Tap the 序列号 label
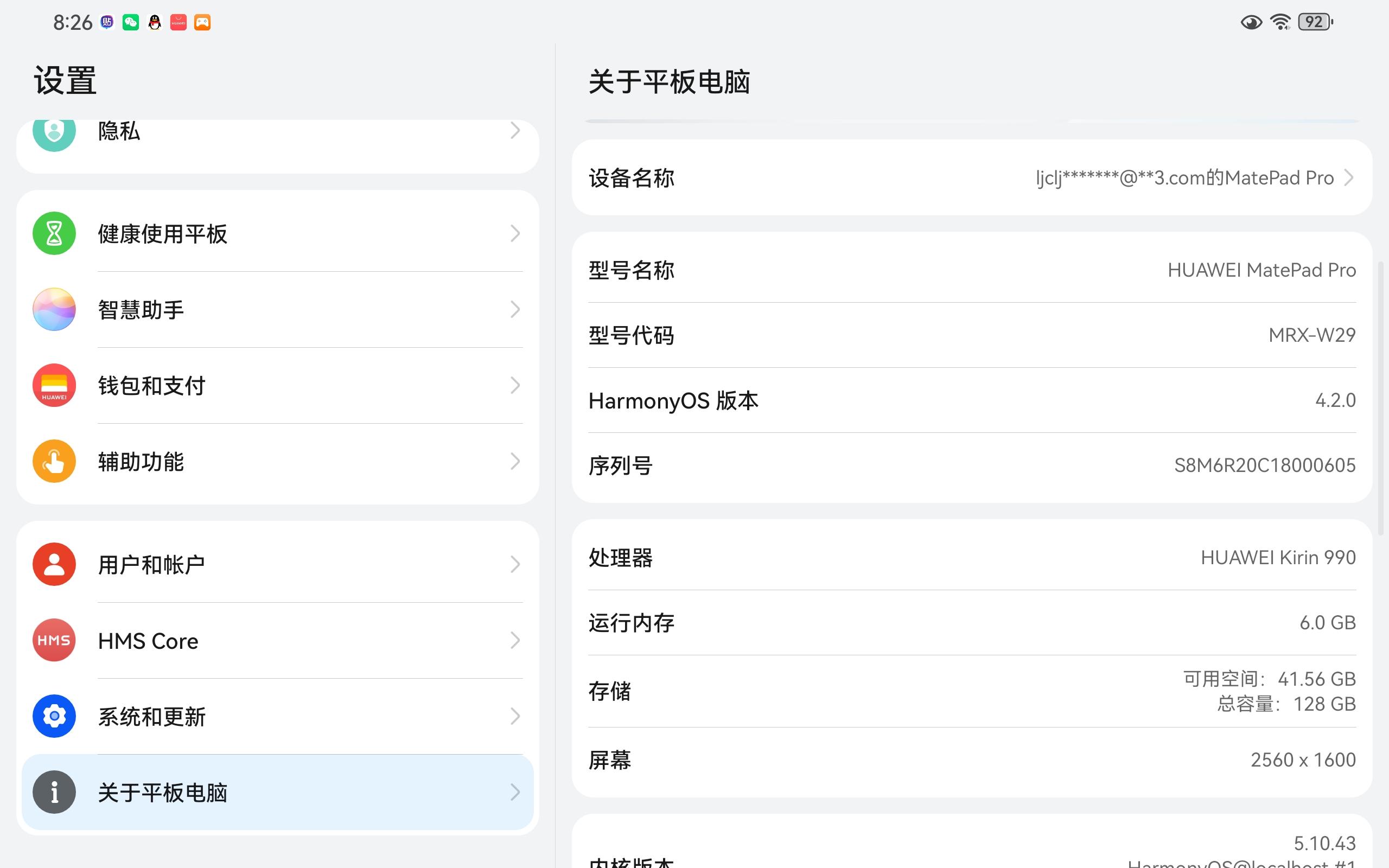 [x=621, y=465]
